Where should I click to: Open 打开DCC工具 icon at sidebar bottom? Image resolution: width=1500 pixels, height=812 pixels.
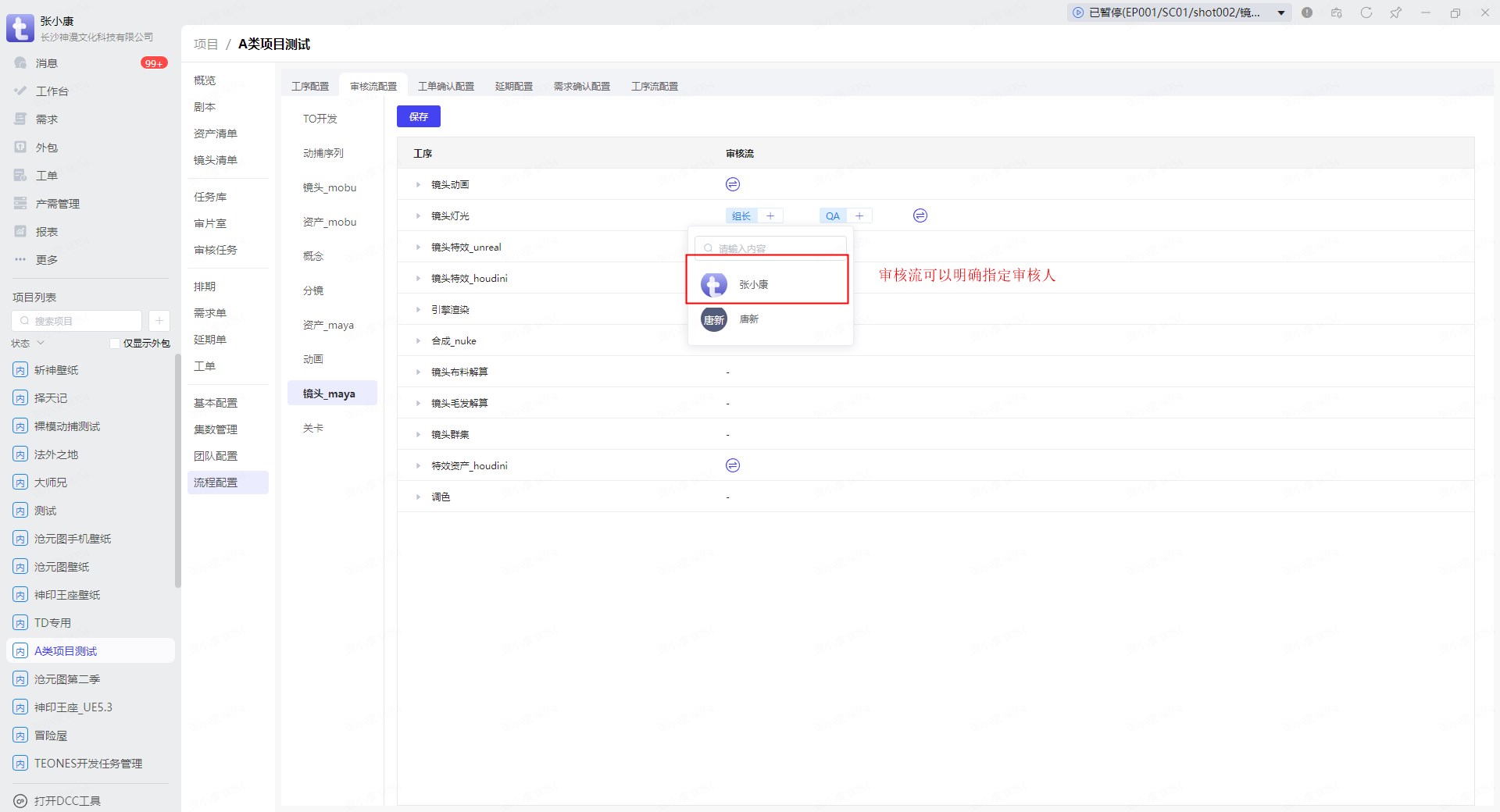(x=20, y=801)
